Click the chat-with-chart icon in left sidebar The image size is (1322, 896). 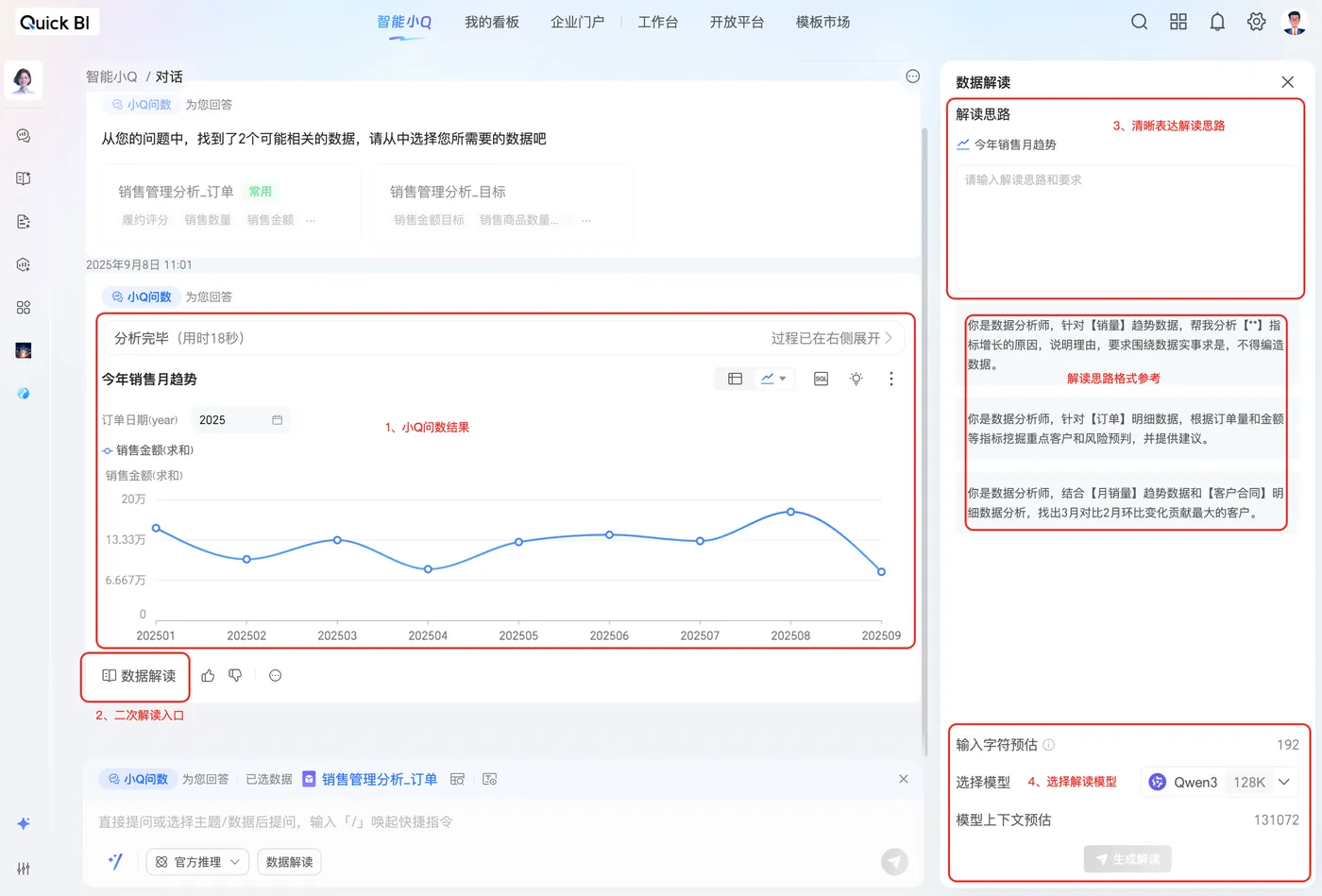[x=24, y=136]
